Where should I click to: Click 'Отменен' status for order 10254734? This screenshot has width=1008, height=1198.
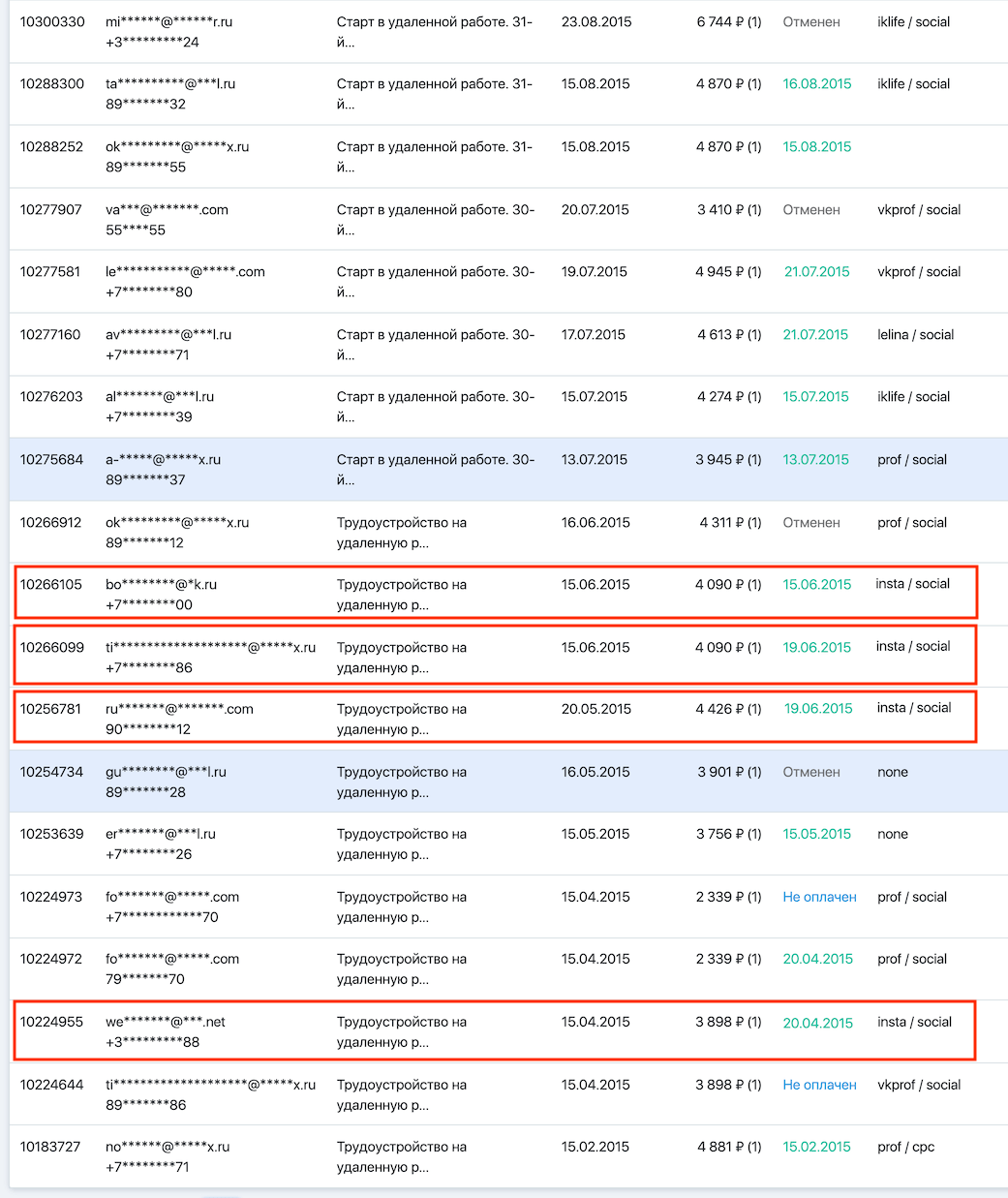click(811, 772)
